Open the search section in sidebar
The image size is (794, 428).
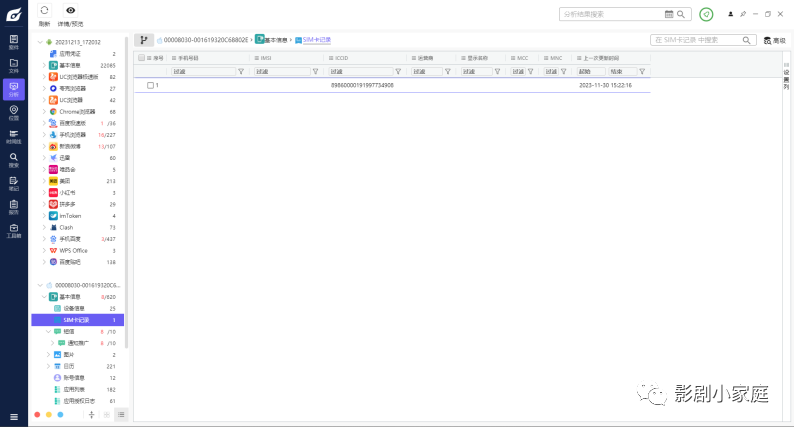(14, 160)
